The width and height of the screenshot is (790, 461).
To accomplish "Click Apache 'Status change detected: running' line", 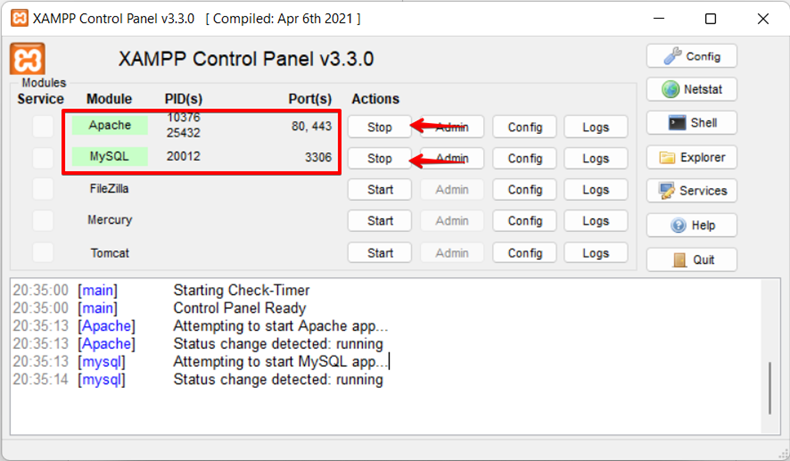I will (x=278, y=344).
